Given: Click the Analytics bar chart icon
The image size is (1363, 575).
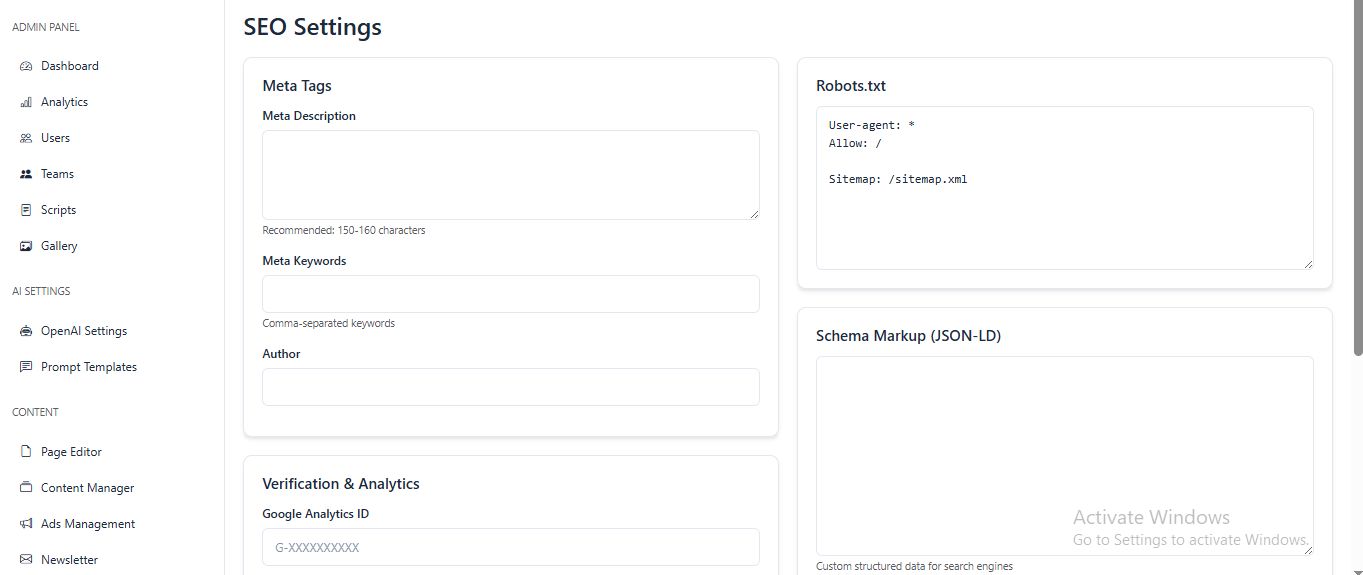Looking at the screenshot, I should tap(26, 102).
